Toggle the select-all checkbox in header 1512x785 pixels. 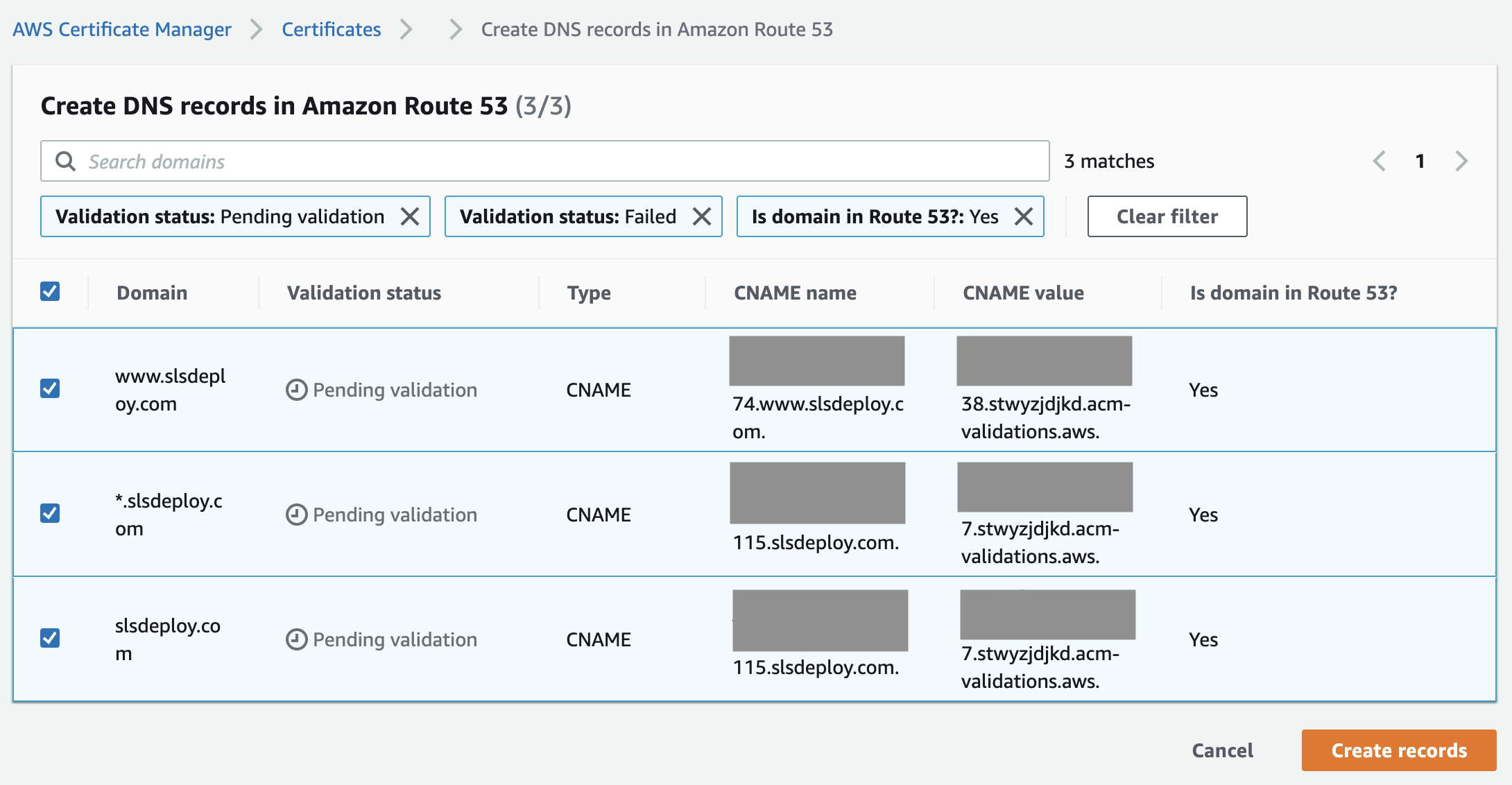[x=50, y=291]
